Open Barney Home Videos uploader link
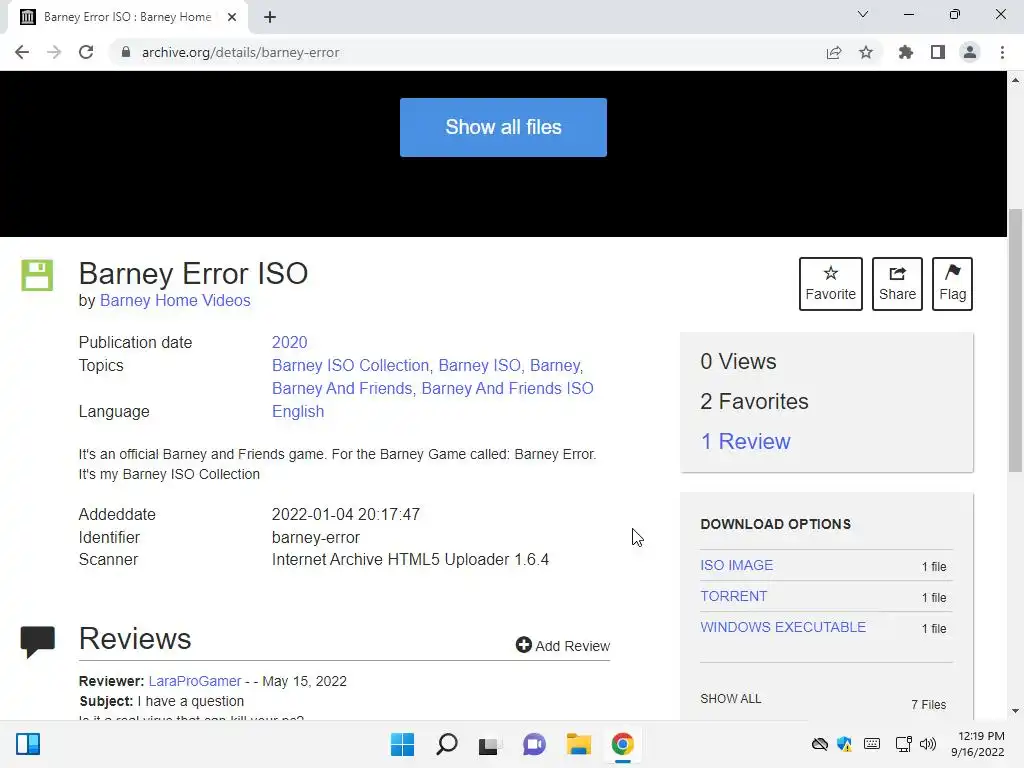 click(175, 300)
